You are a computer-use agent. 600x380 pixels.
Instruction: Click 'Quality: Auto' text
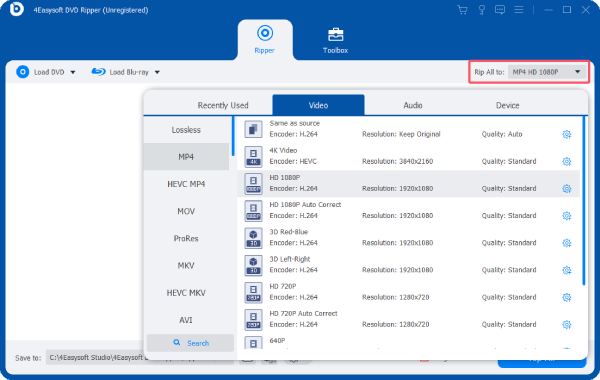click(x=502, y=134)
